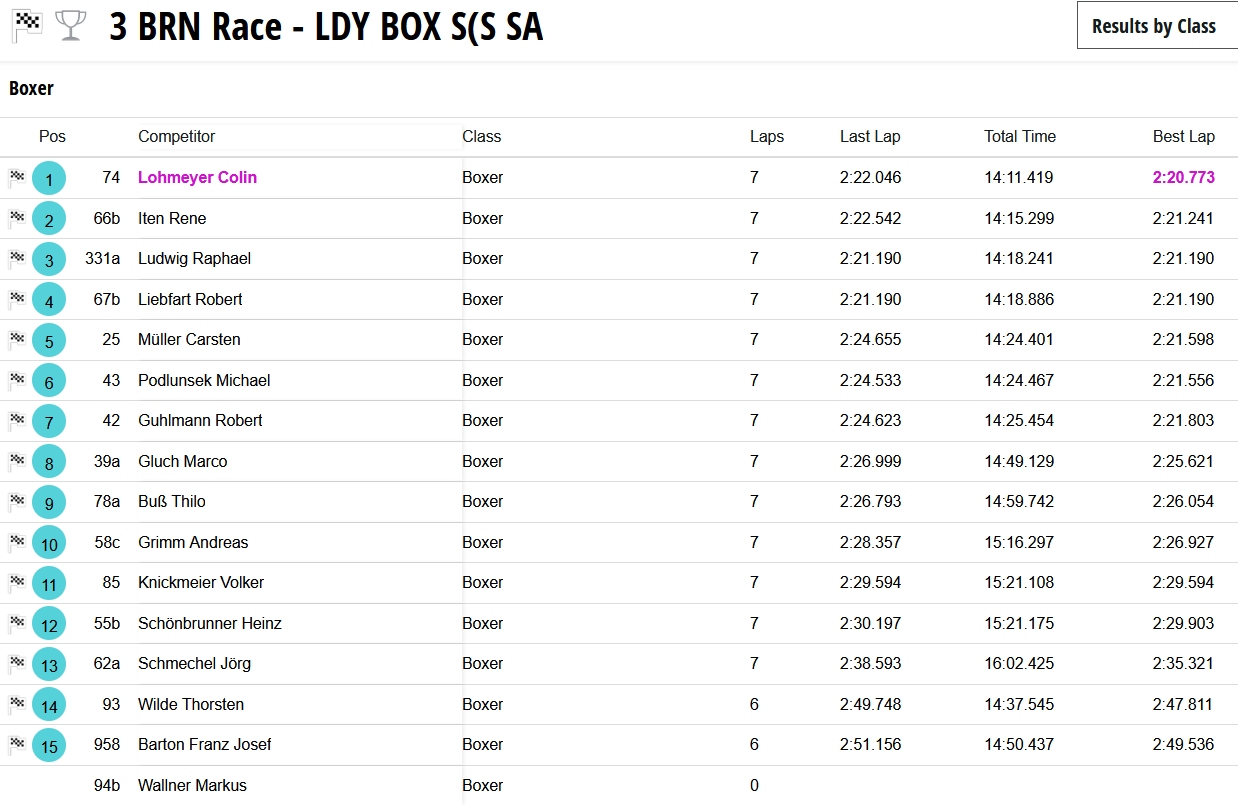1238x805 pixels.
Task: Click the Total Time column header
Action: (x=1019, y=137)
